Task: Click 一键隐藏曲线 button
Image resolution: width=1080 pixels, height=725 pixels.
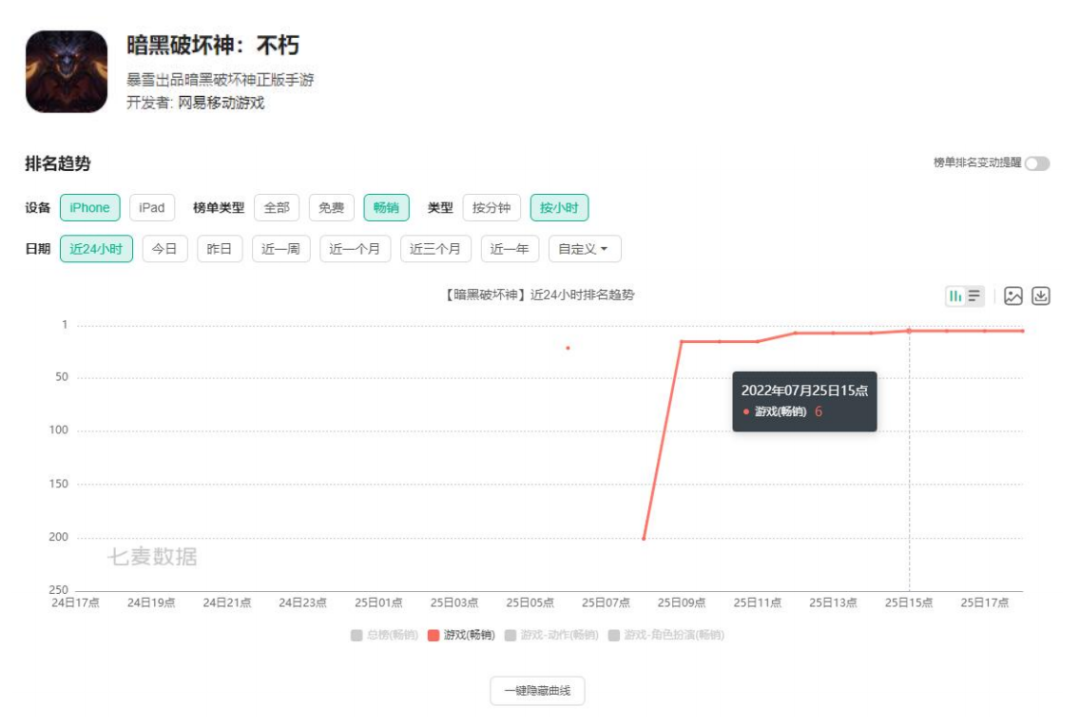Action: click(x=537, y=691)
